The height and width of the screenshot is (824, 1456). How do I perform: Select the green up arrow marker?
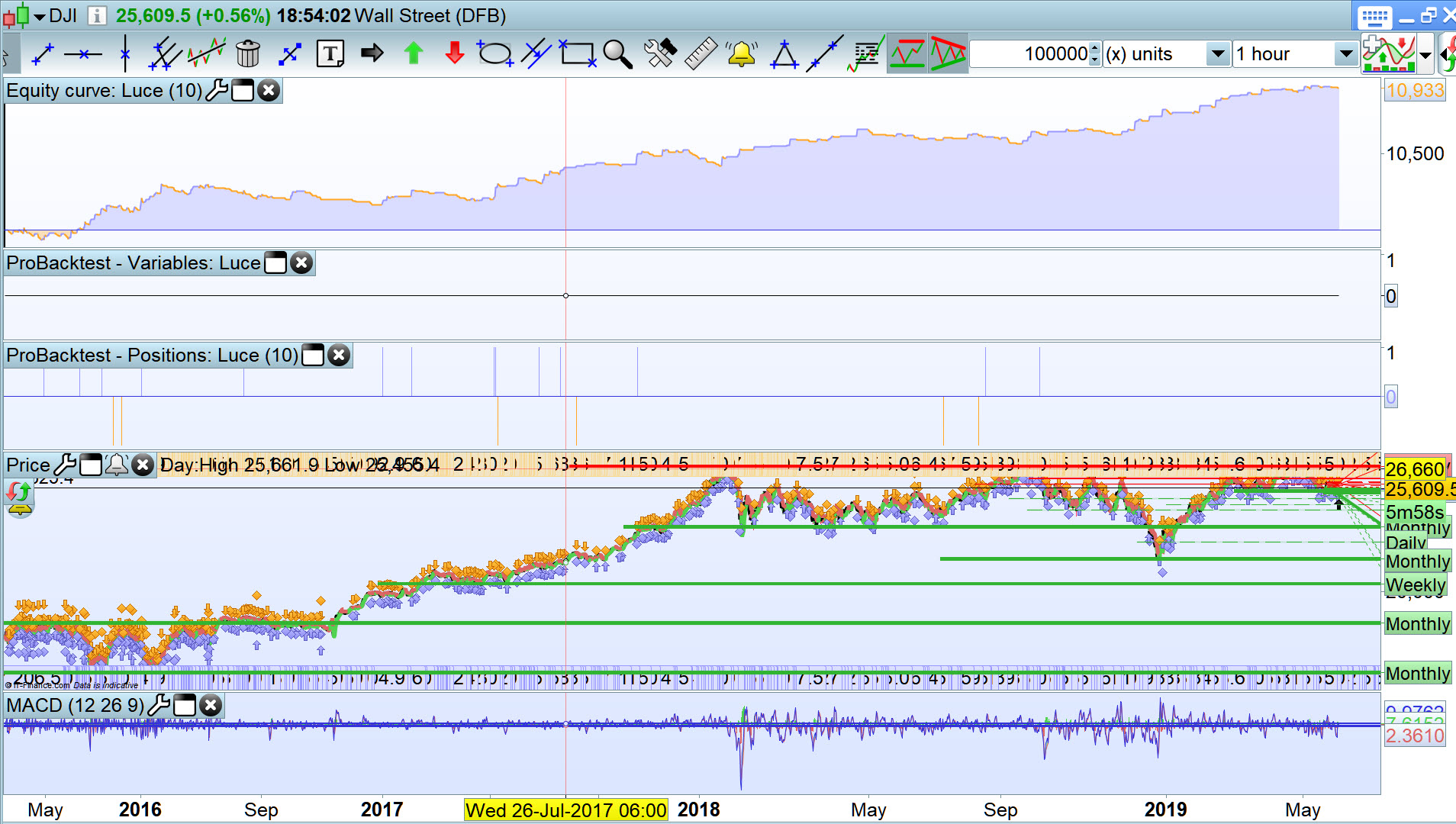tap(414, 53)
